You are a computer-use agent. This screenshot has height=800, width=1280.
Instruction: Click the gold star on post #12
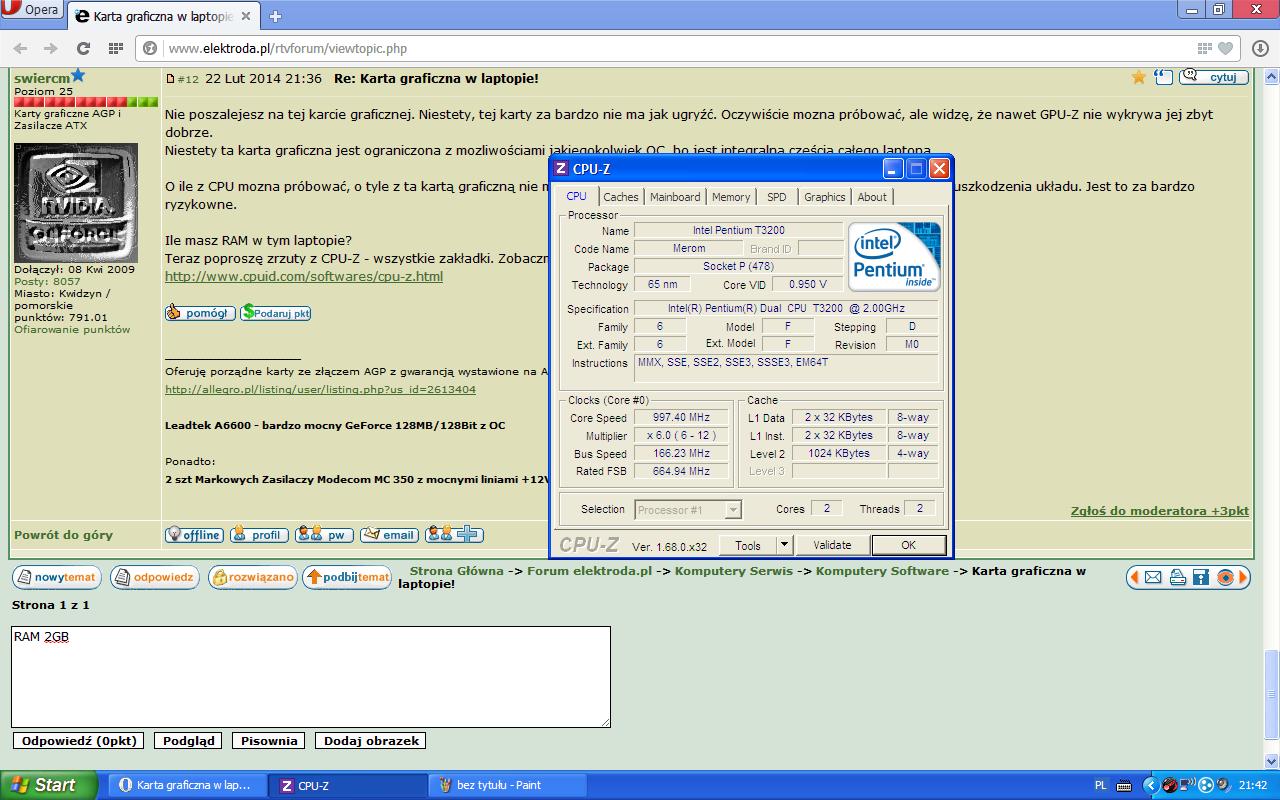[1138, 77]
